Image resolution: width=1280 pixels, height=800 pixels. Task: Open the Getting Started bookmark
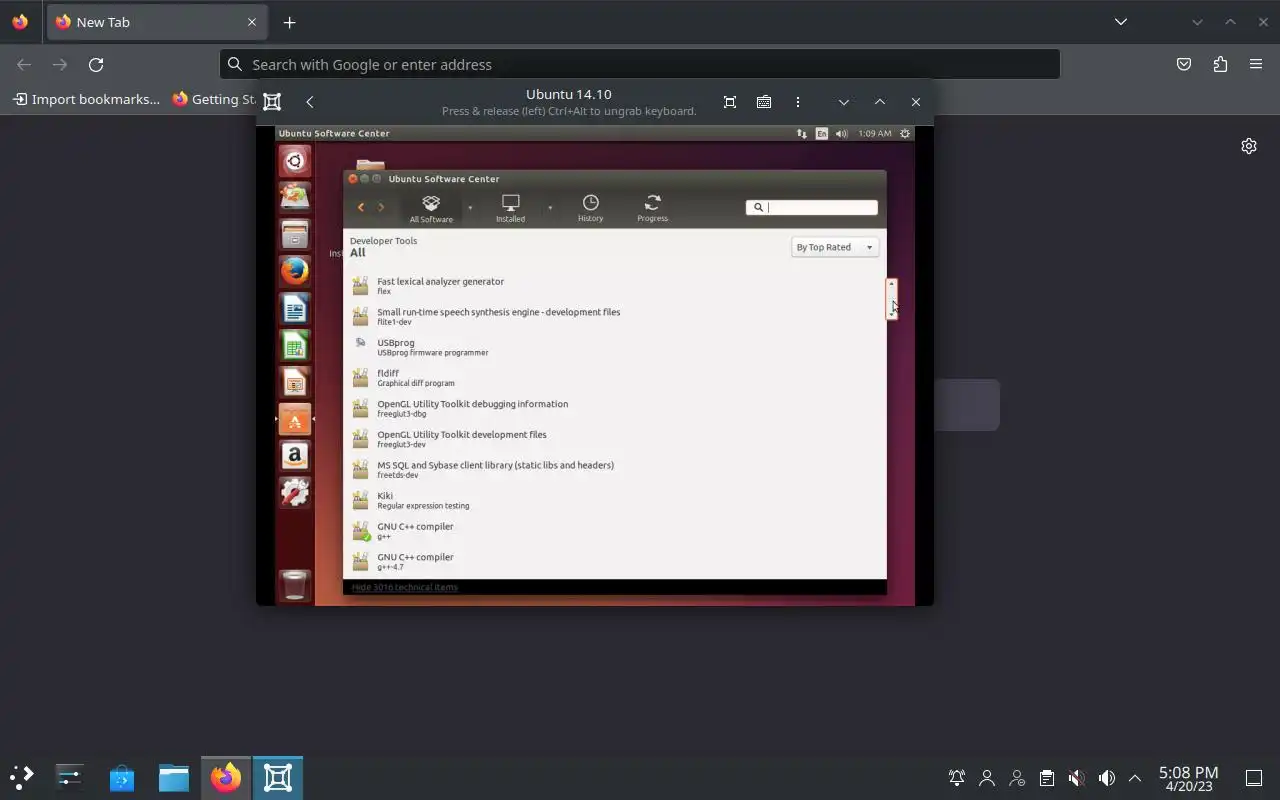coord(214,99)
